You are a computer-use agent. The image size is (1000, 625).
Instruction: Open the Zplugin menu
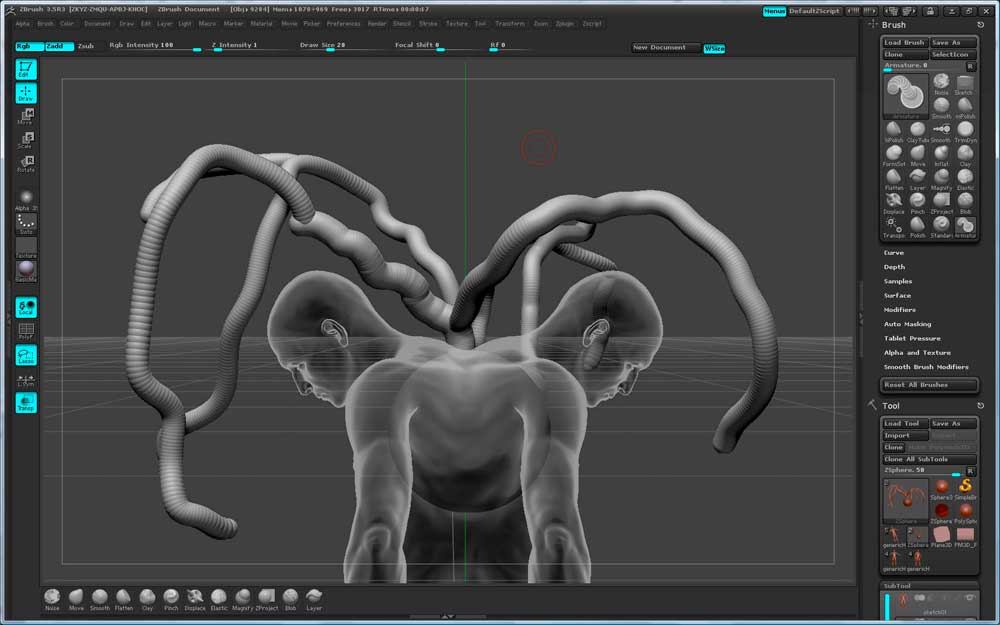point(564,24)
